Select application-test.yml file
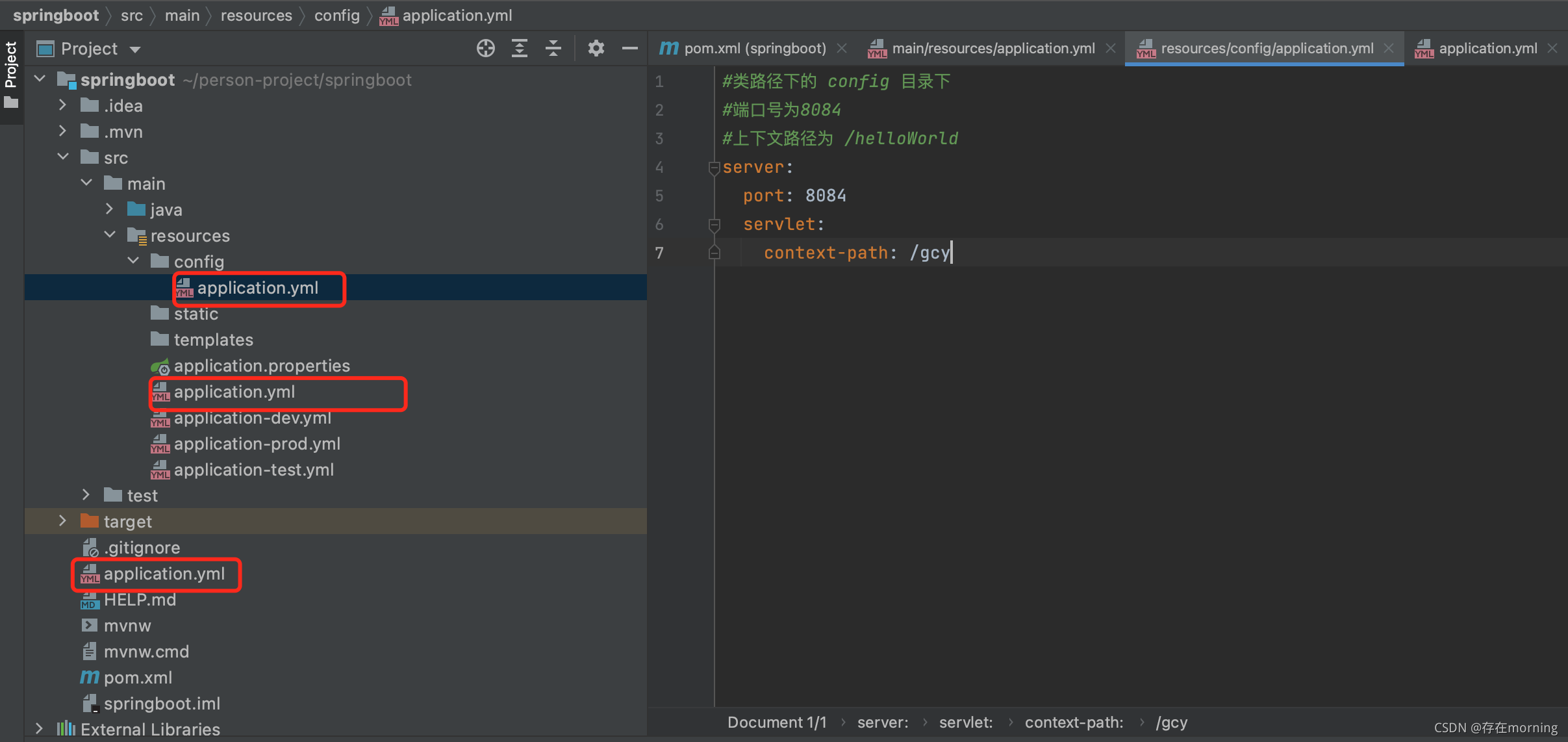The image size is (1568, 742). coord(254,470)
